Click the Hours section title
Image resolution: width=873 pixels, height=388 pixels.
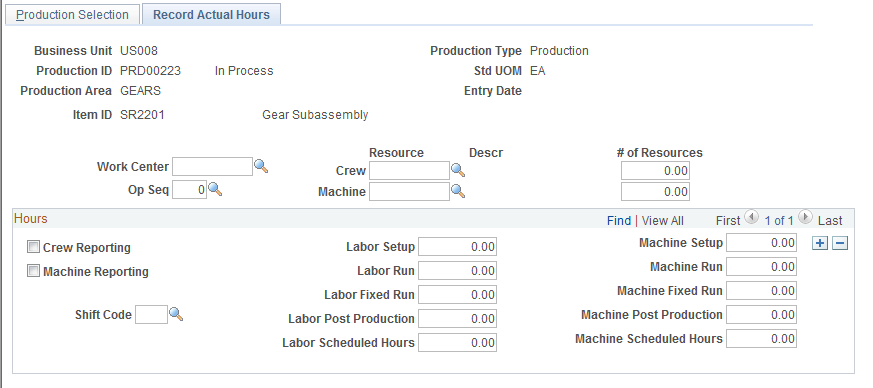point(31,218)
